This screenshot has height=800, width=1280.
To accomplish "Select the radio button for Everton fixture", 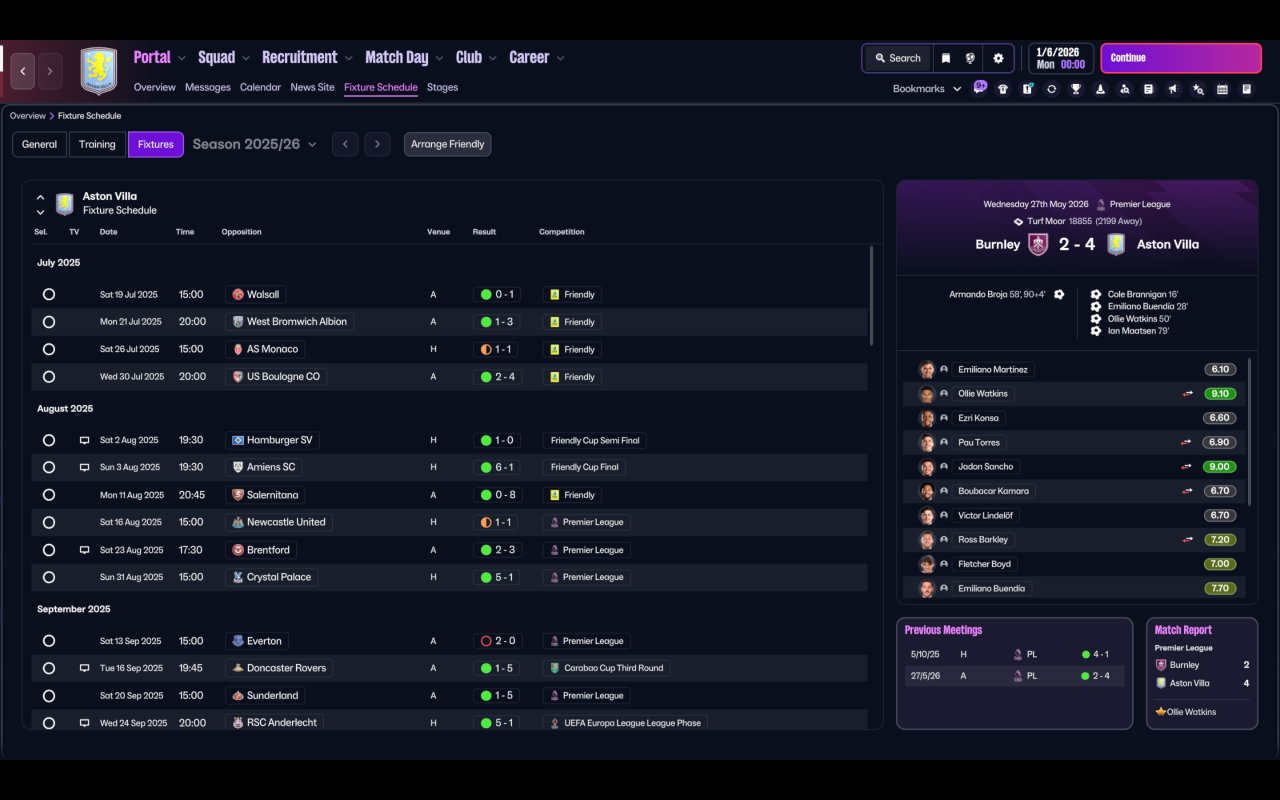I will coord(49,641).
